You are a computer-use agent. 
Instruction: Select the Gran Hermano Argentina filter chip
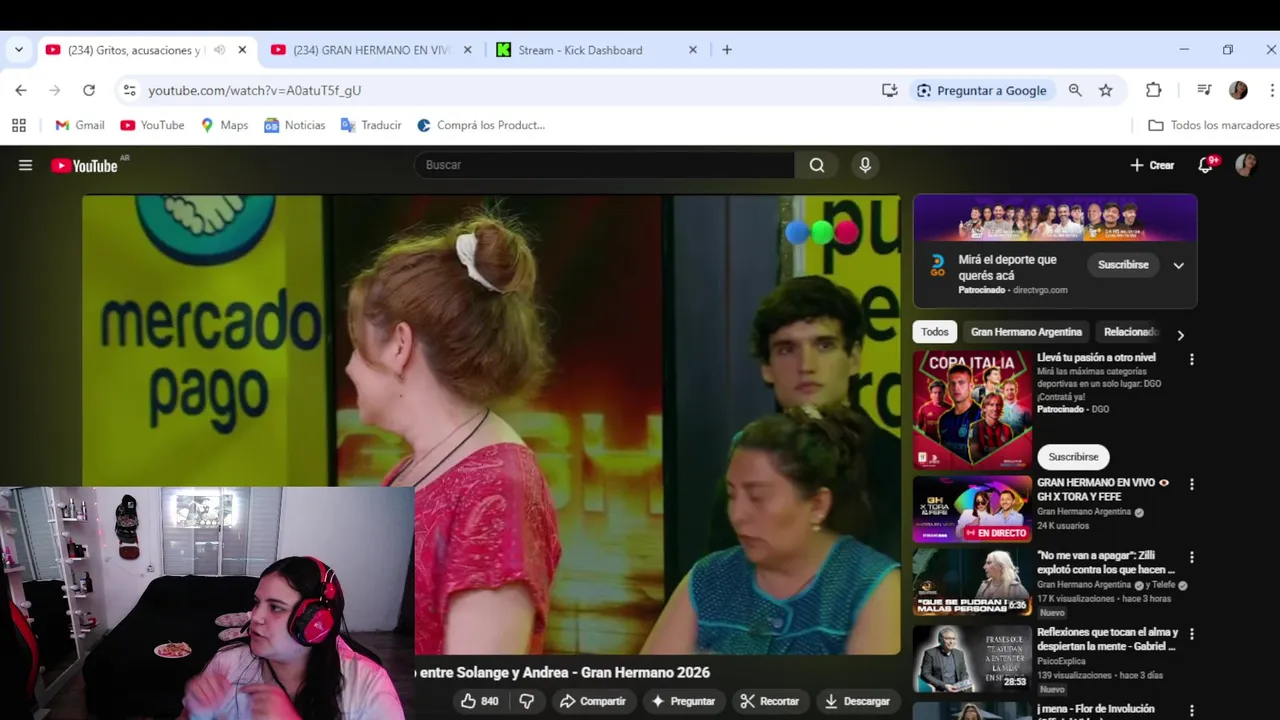pyautogui.click(x=1026, y=332)
